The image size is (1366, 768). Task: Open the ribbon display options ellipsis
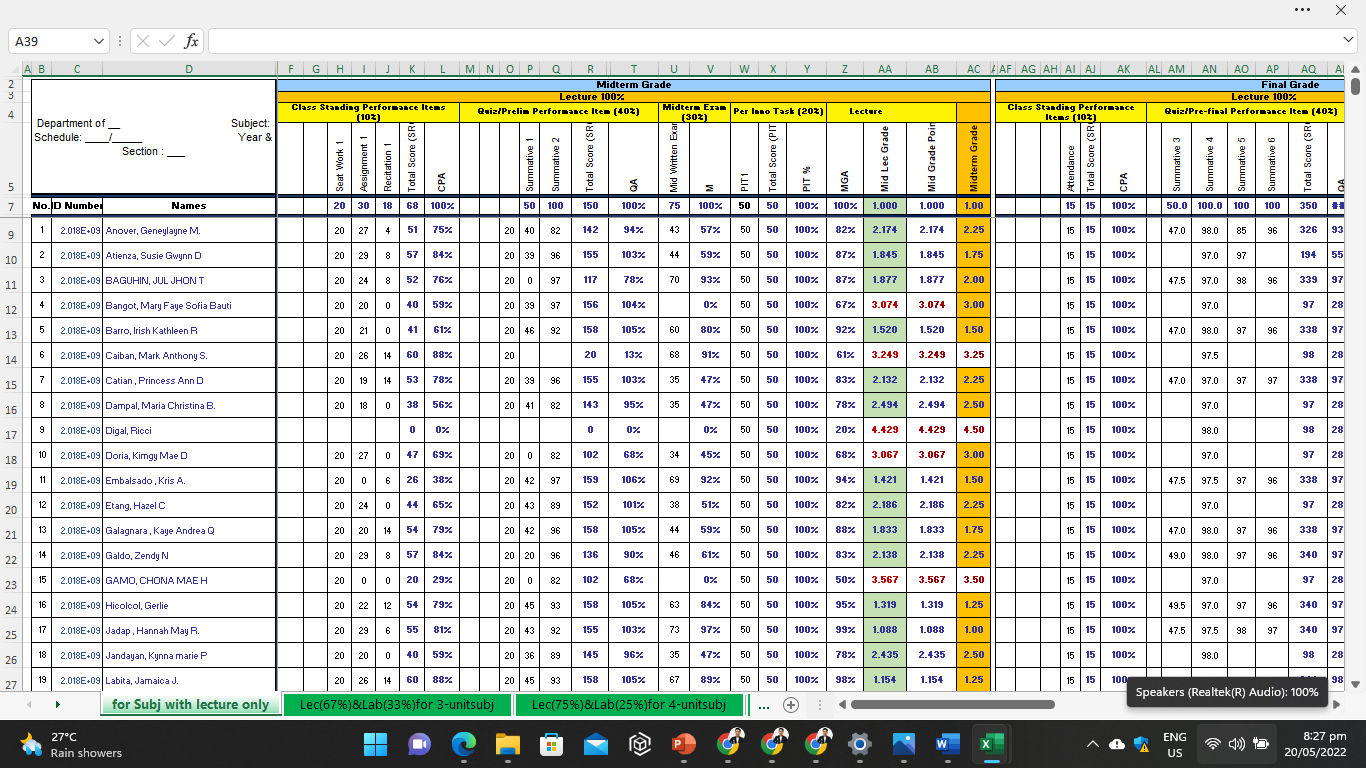point(1302,10)
